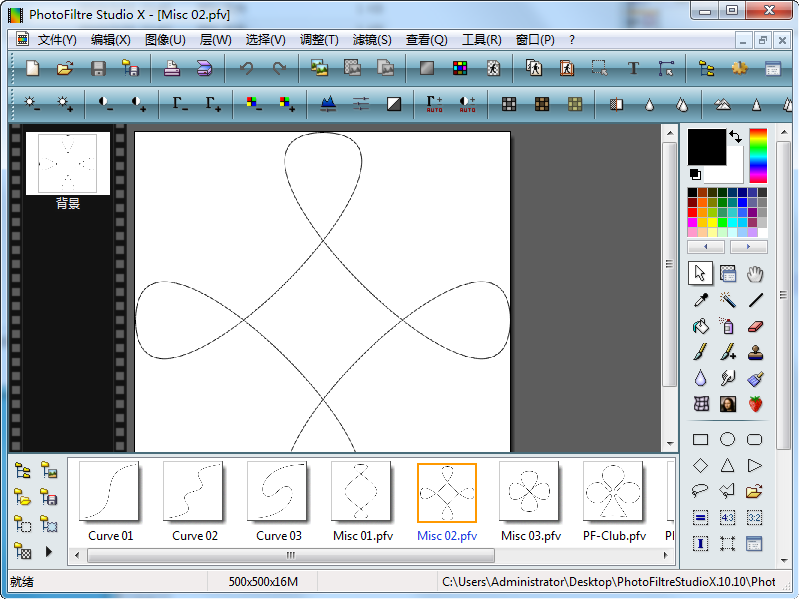Open the 文件(Y) menu
Screen dimensions: 800x600
pyautogui.click(x=57, y=40)
